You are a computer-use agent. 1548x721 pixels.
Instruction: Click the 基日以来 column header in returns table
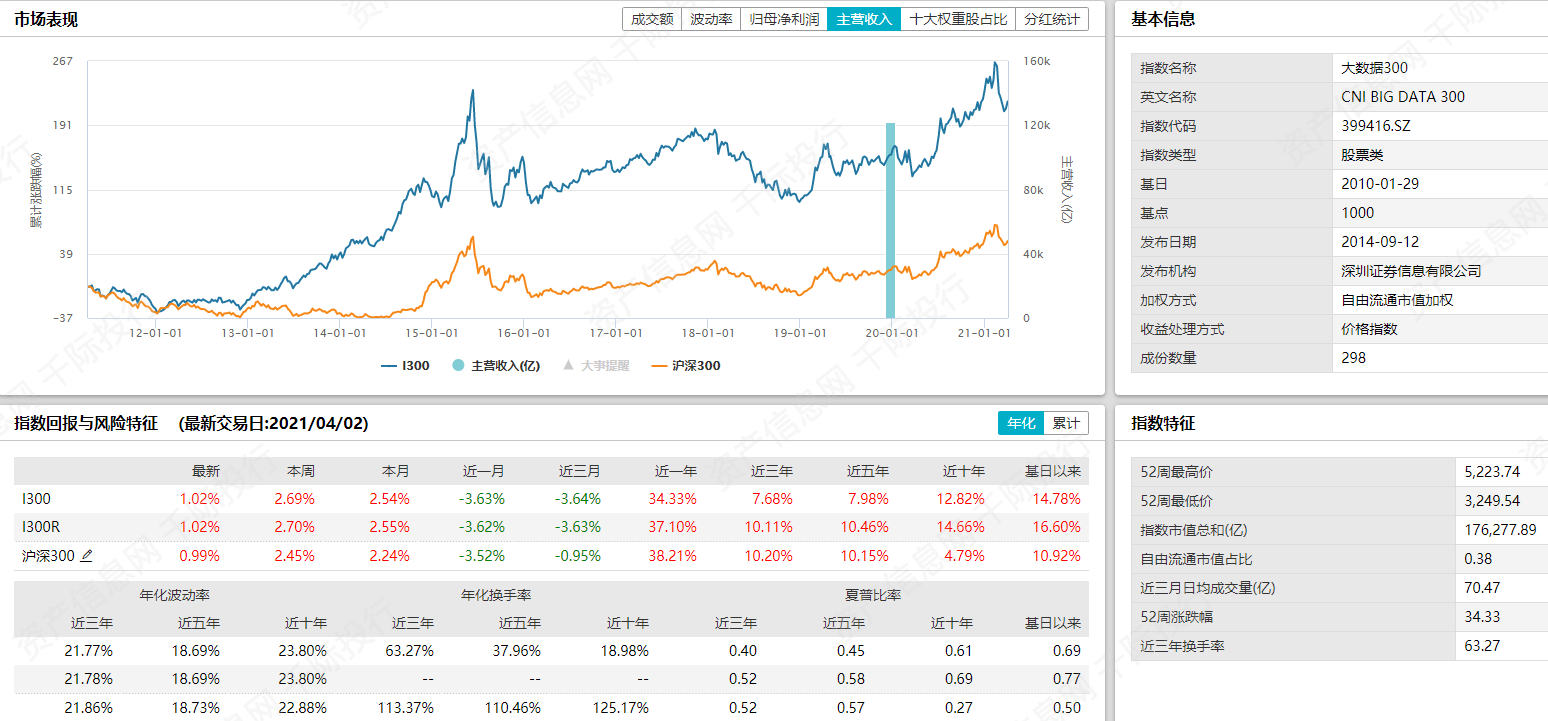coord(1052,471)
